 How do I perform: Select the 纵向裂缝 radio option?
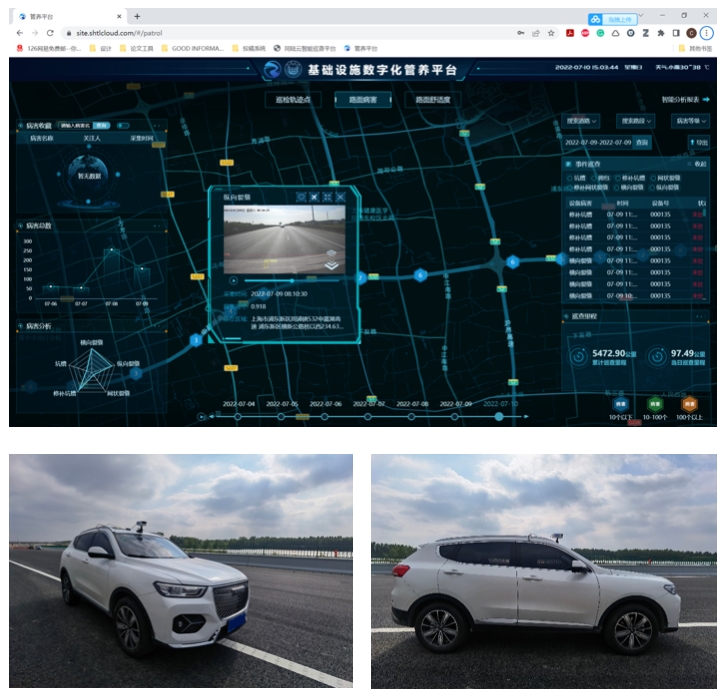pyautogui.click(x=652, y=187)
